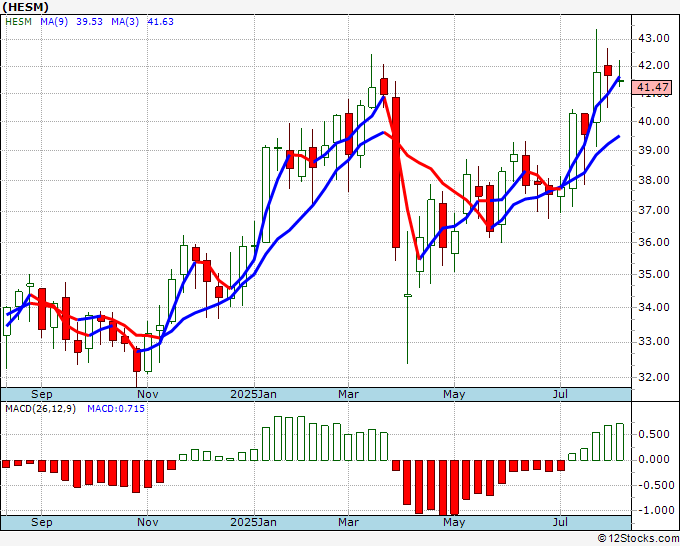Click May on the price chart time axis
The width and height of the screenshot is (680, 546).
pos(454,394)
